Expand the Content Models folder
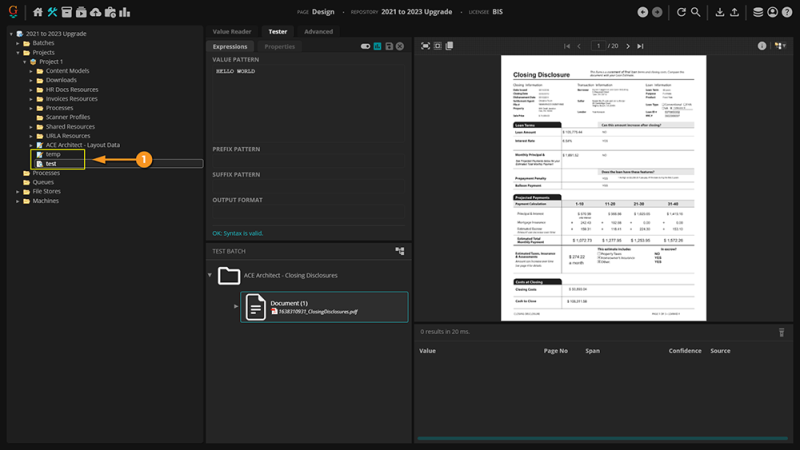 tap(31, 71)
